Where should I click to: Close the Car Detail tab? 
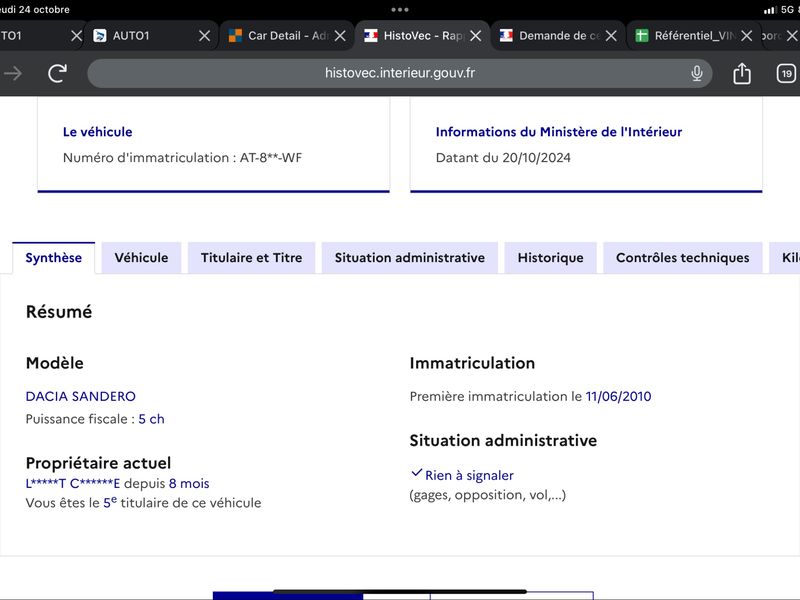point(340,36)
